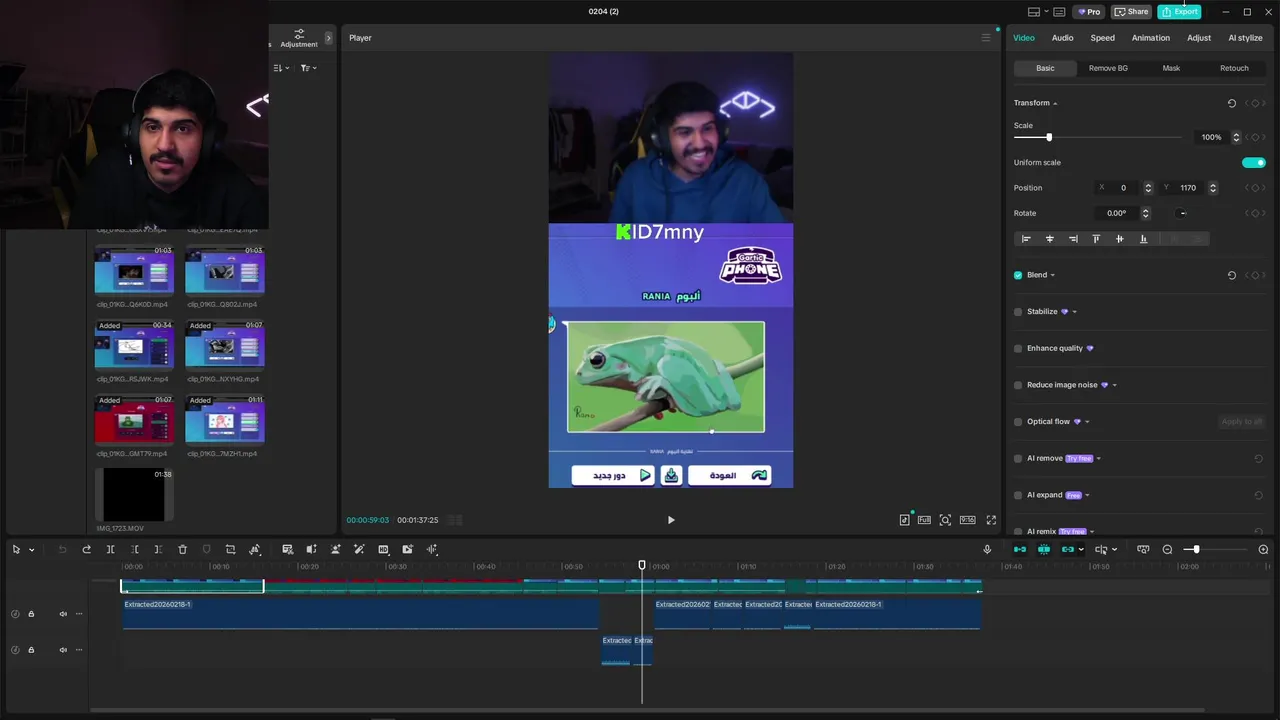Expand the Optical flow options arrow
Image resolution: width=1280 pixels, height=720 pixels.
click(1087, 422)
